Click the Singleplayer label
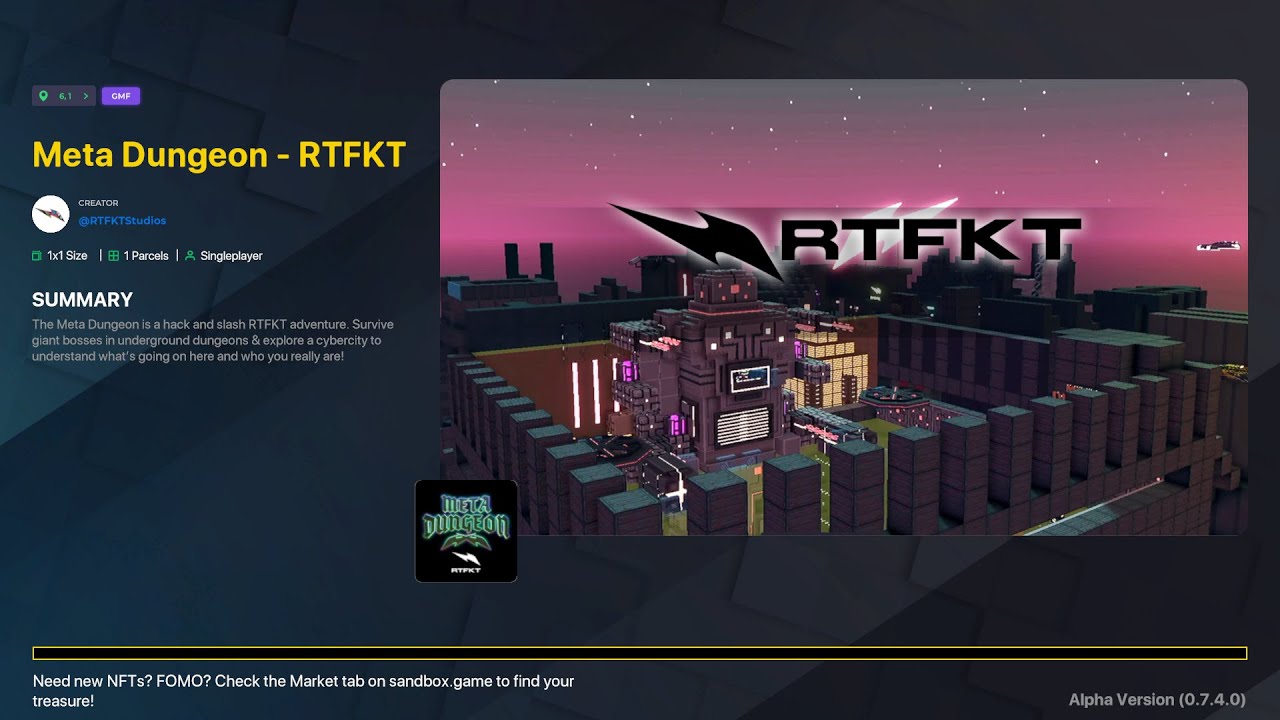This screenshot has width=1280, height=720. coord(224,256)
